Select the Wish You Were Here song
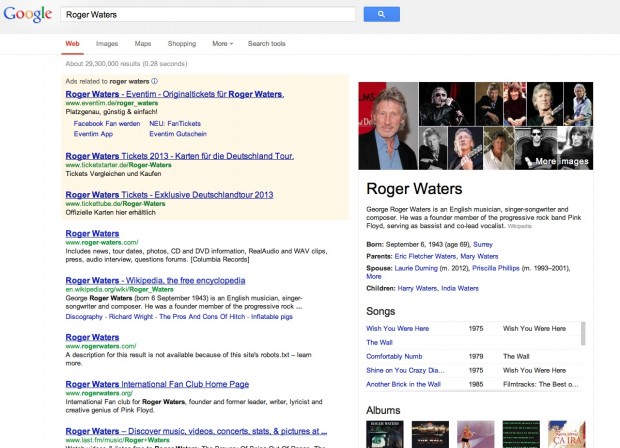620x448 pixels. pyautogui.click(x=397, y=328)
